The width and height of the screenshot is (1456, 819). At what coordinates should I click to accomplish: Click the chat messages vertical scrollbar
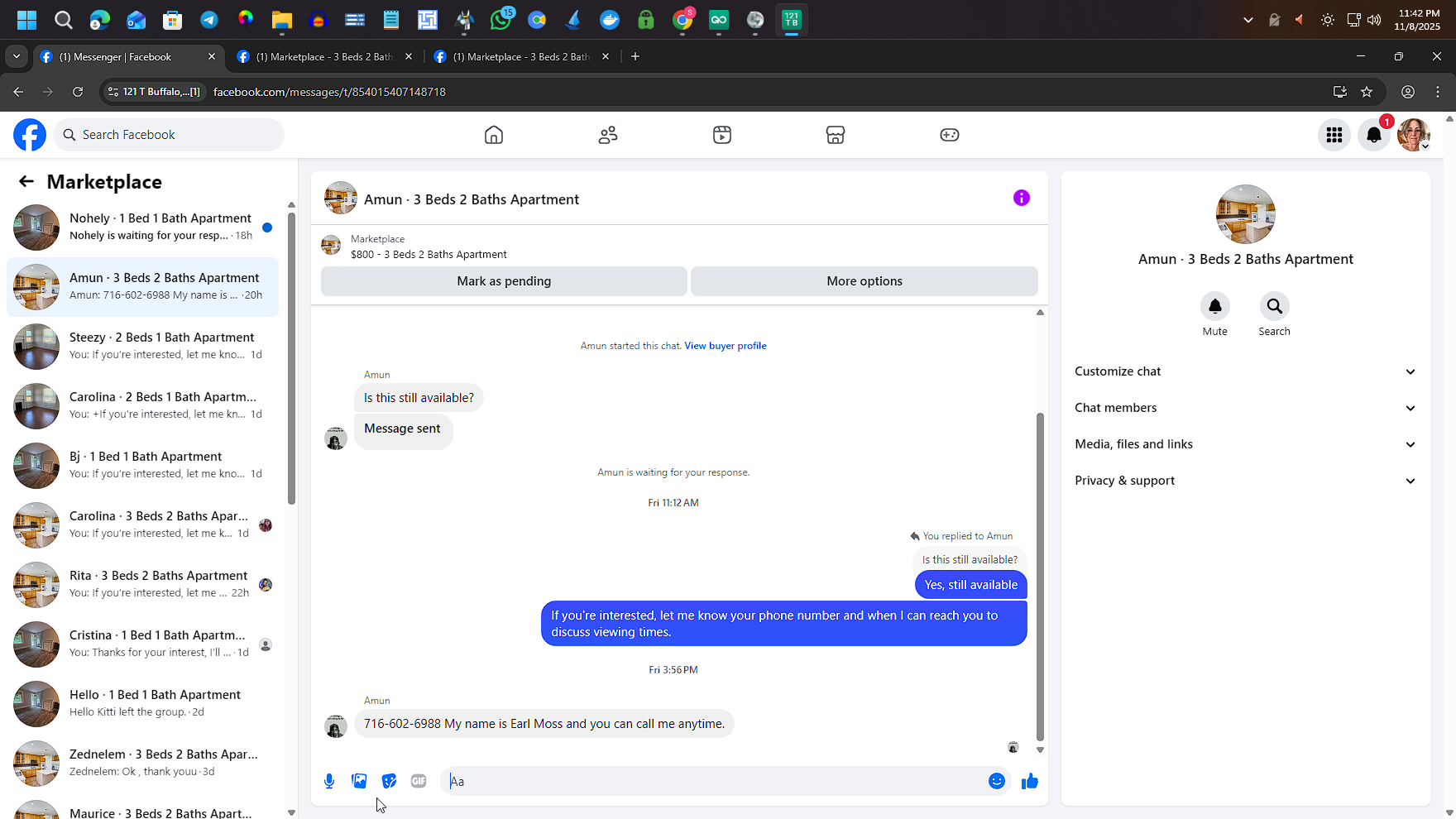pyautogui.click(x=1040, y=577)
